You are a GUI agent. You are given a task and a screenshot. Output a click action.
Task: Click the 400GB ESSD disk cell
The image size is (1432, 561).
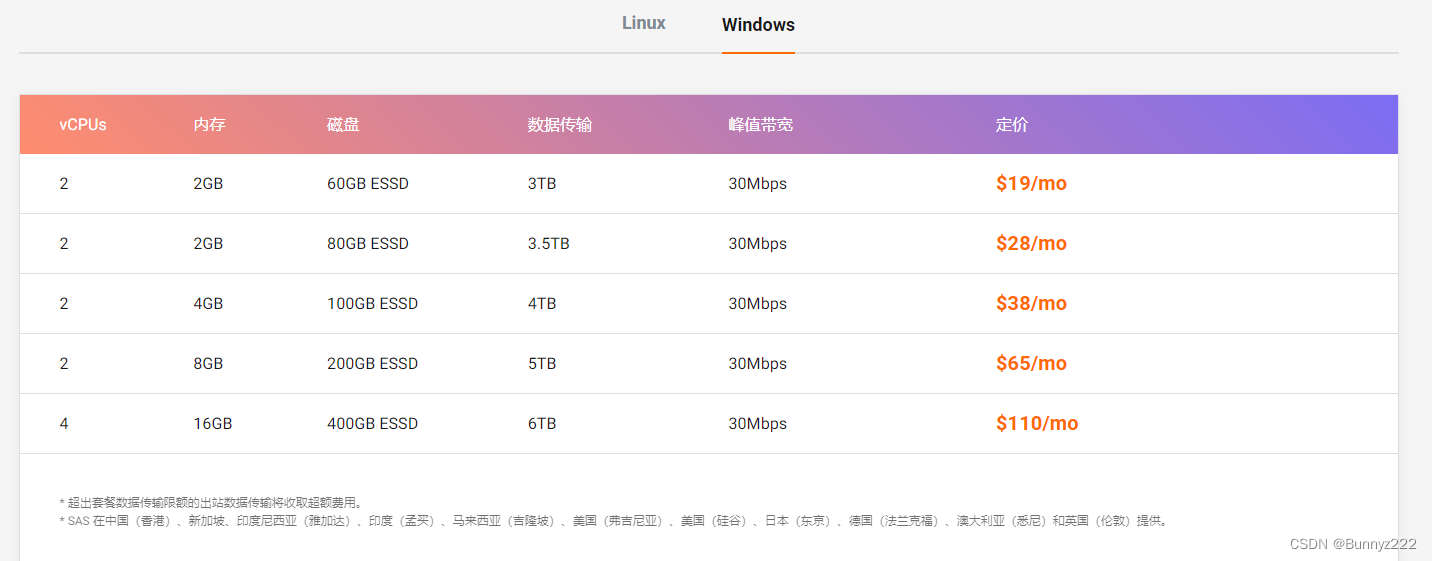pos(372,424)
